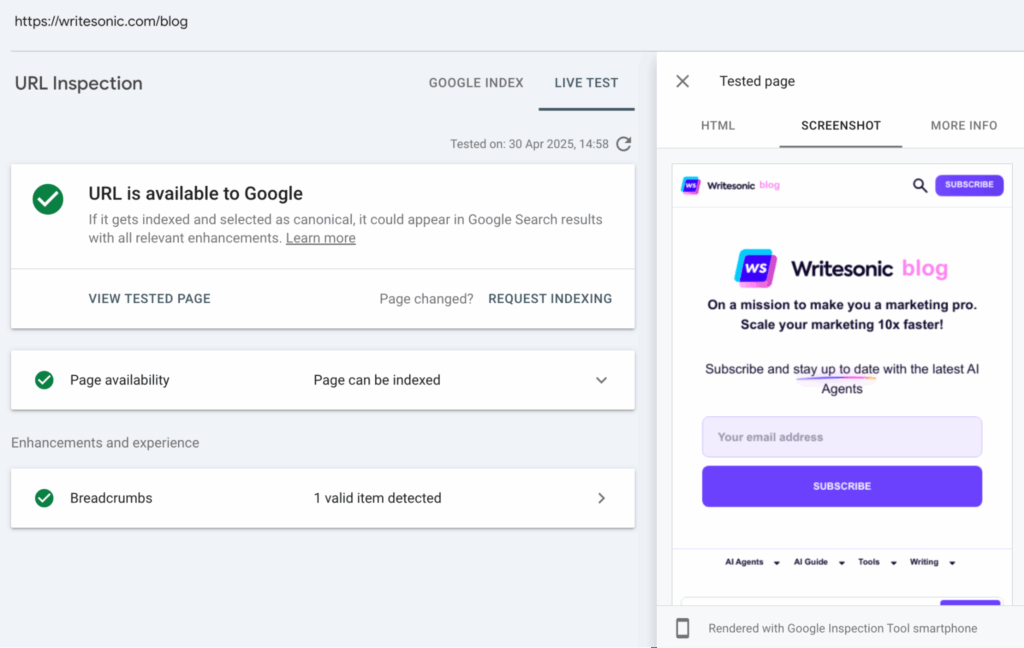
Task: Click the Enhancements and experience label
Action: pyautogui.click(x=105, y=443)
